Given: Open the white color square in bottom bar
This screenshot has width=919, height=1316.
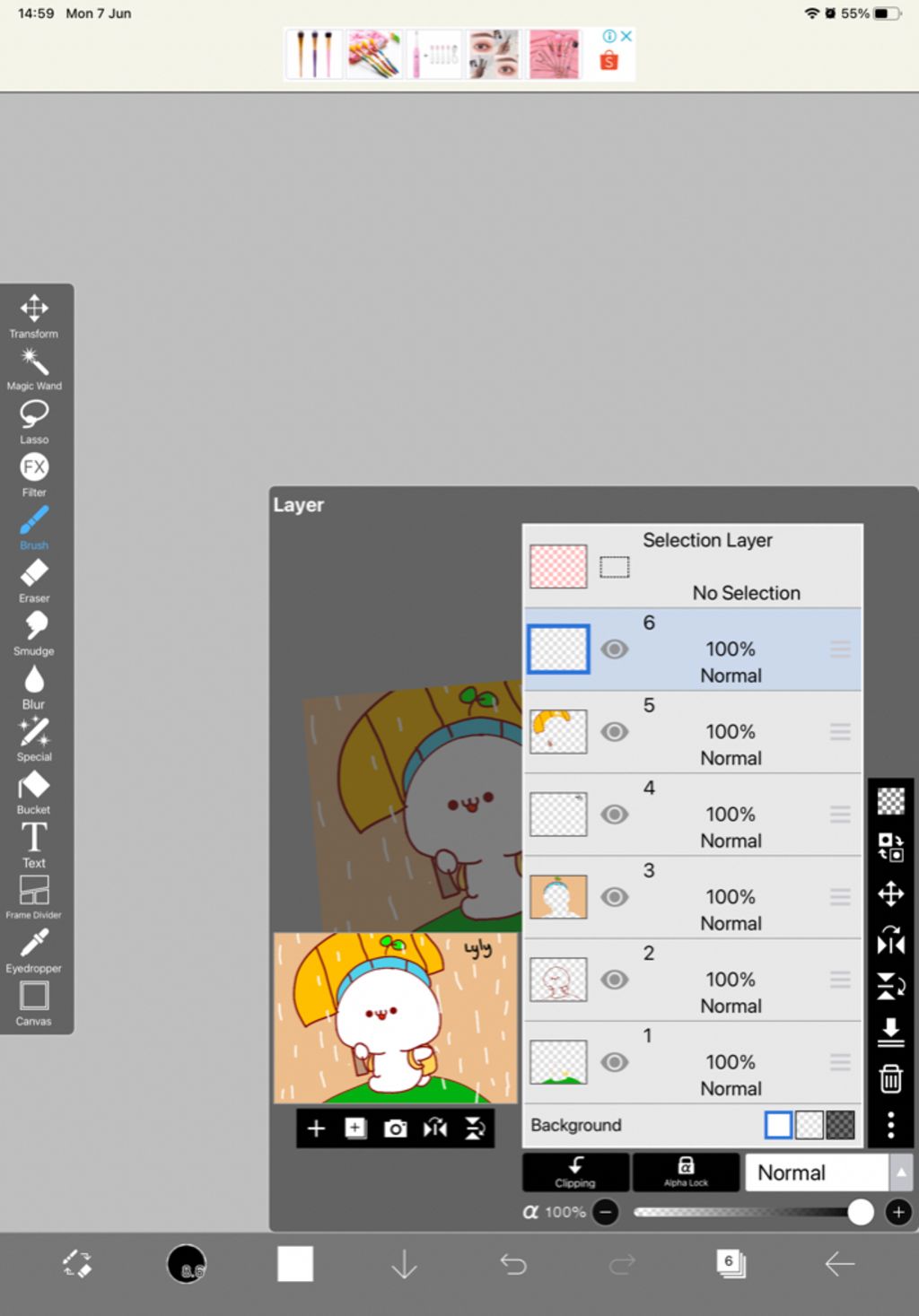Looking at the screenshot, I should pos(295,1264).
